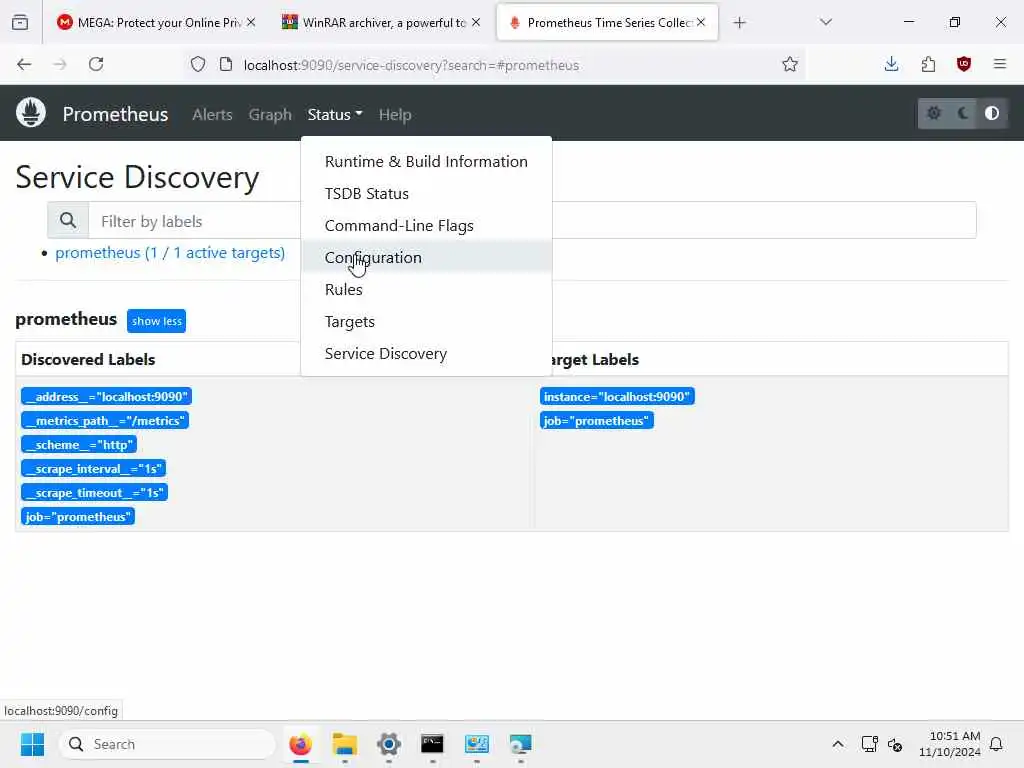
Task: Open File Explorer from taskbar
Action: click(x=345, y=744)
